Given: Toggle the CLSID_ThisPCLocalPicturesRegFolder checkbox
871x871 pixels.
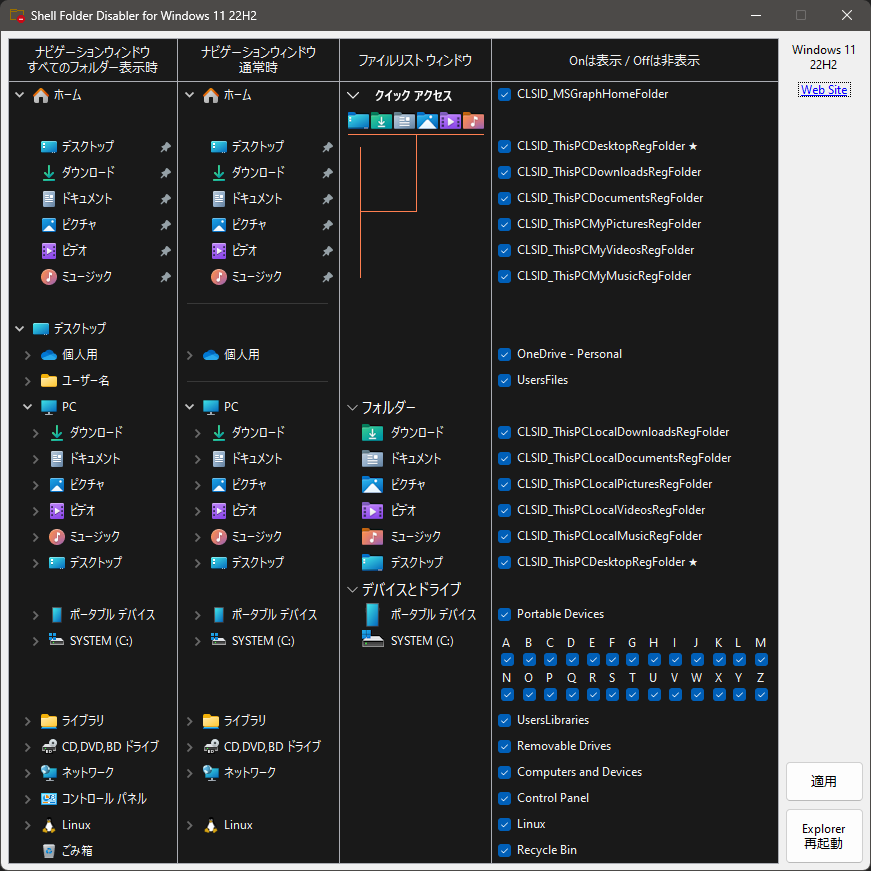Looking at the screenshot, I should point(504,484).
